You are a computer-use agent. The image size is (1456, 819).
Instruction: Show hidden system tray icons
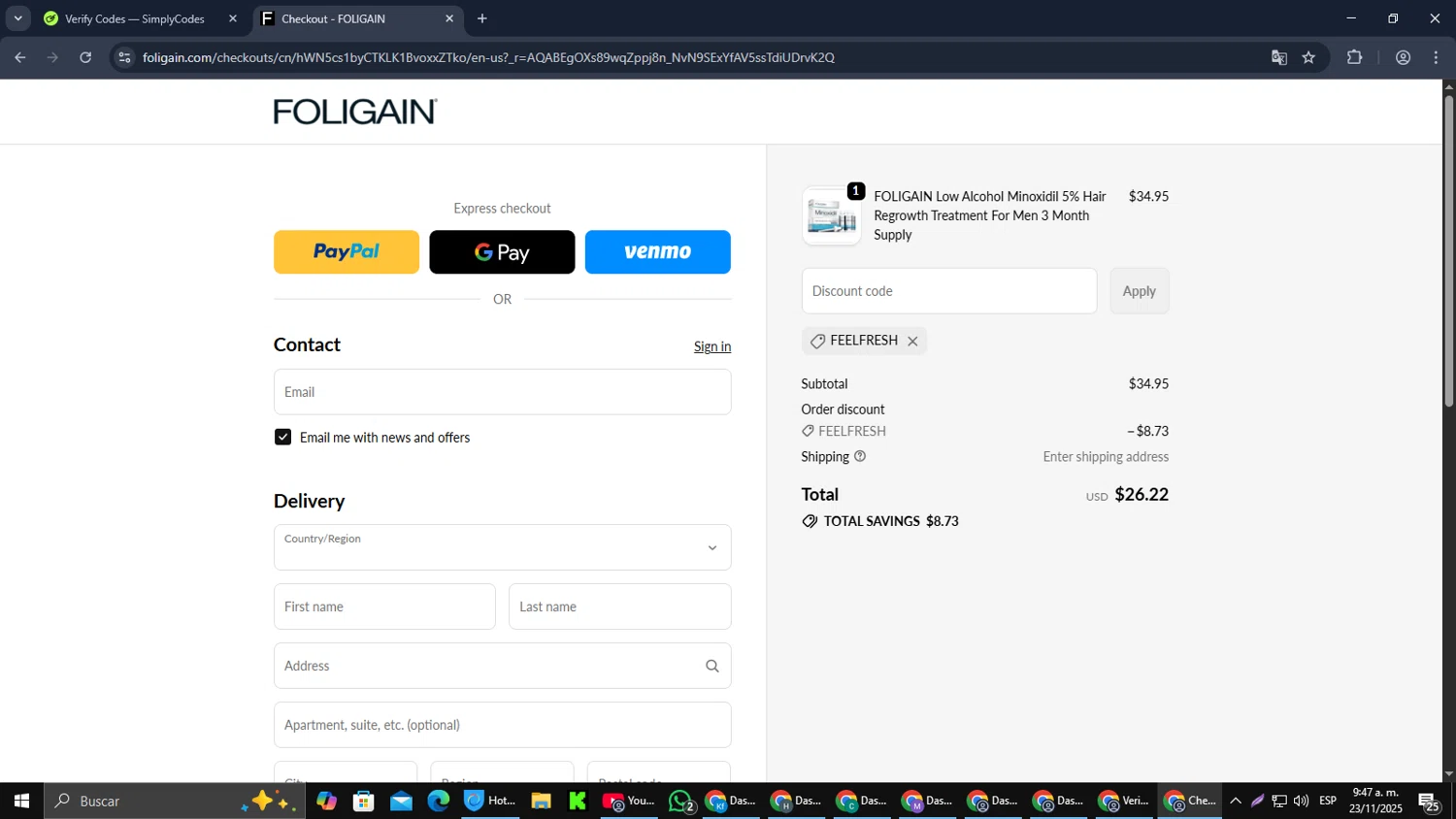[x=1236, y=801]
